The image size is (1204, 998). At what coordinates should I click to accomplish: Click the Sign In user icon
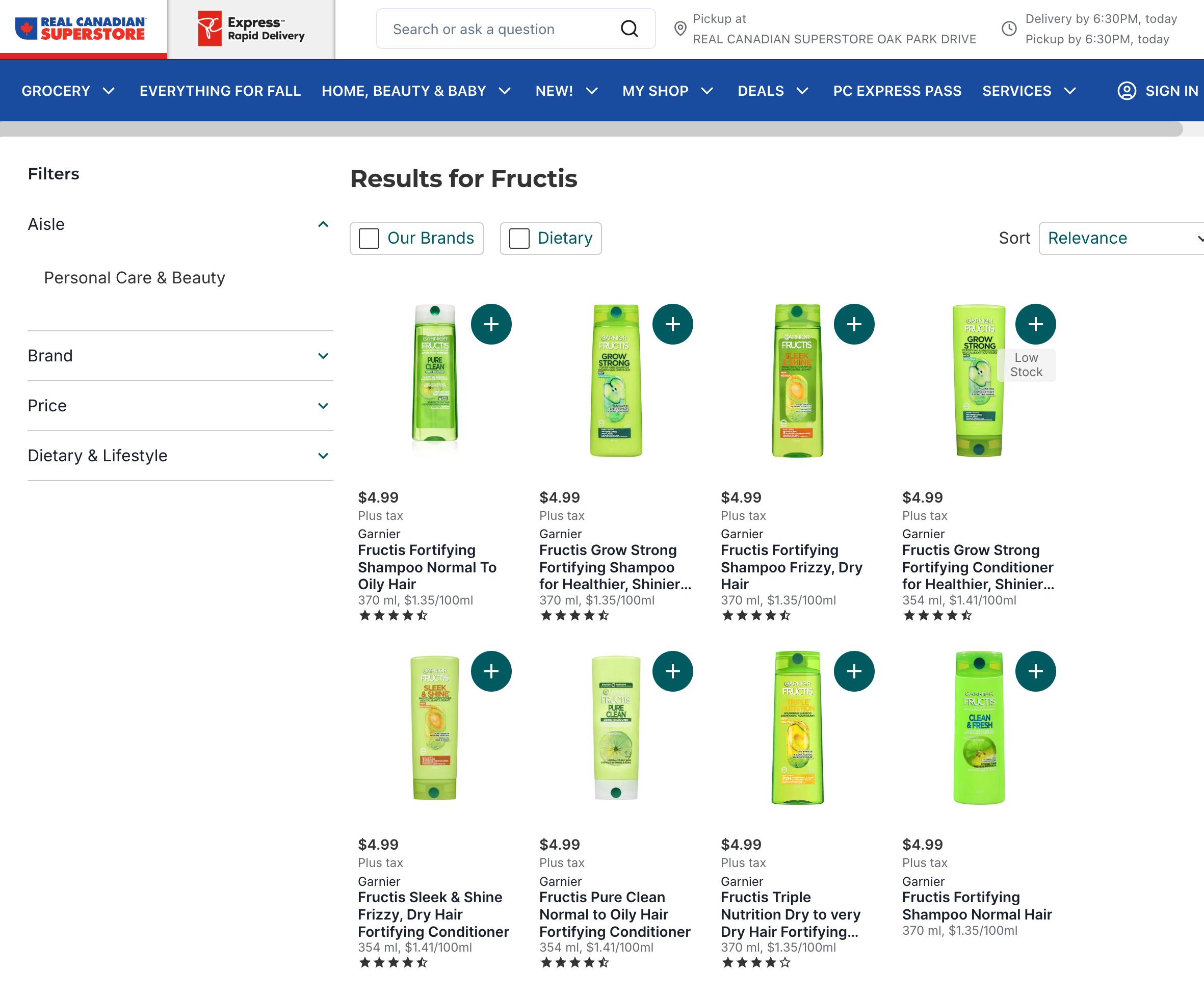pos(1127,91)
